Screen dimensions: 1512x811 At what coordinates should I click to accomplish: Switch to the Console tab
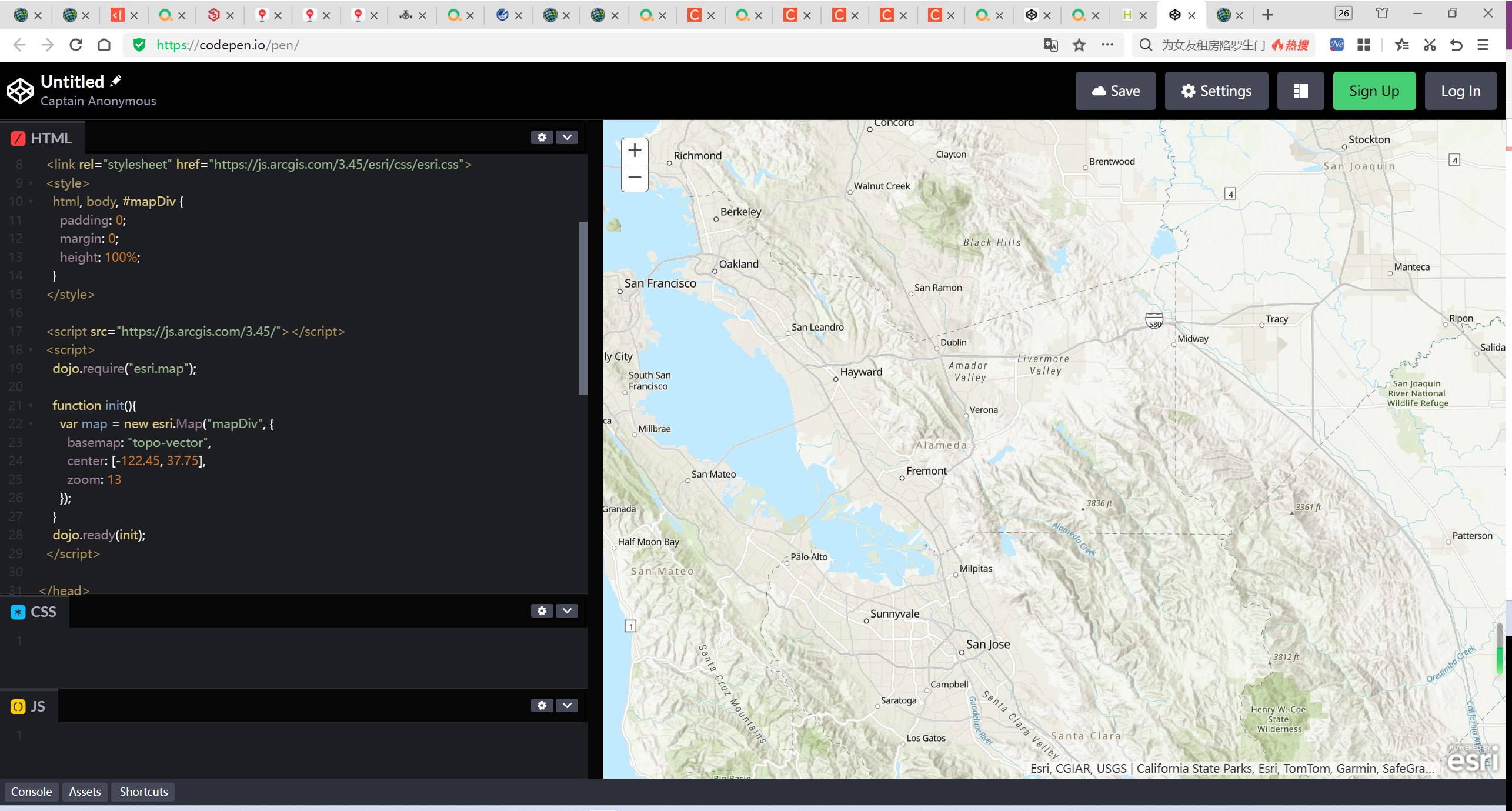point(31,792)
